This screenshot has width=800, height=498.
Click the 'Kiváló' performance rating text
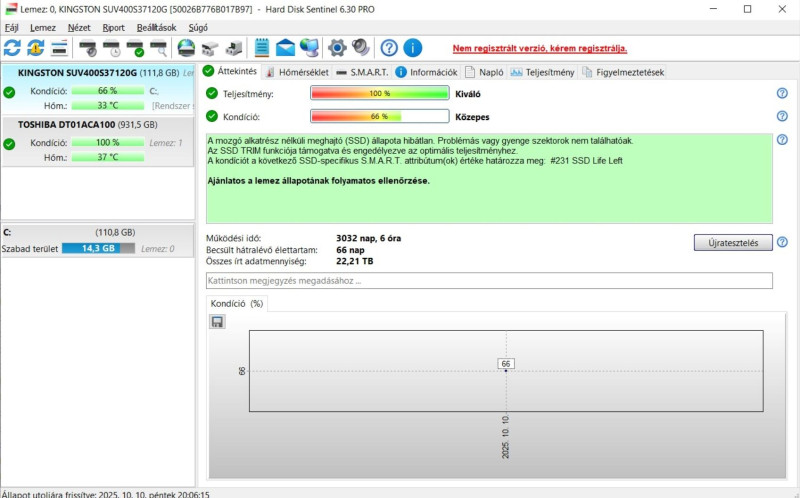[x=468, y=94]
